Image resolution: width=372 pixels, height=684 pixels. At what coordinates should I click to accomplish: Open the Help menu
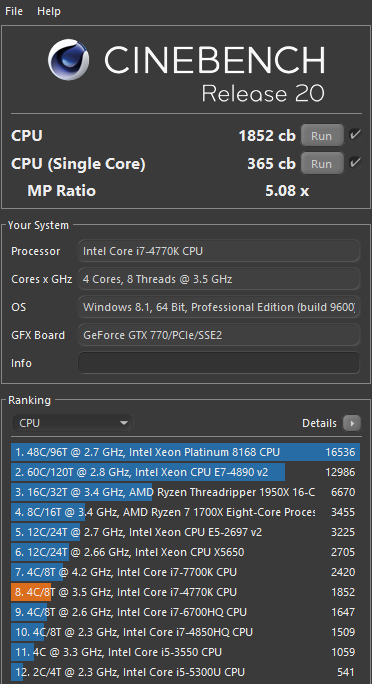(x=49, y=11)
